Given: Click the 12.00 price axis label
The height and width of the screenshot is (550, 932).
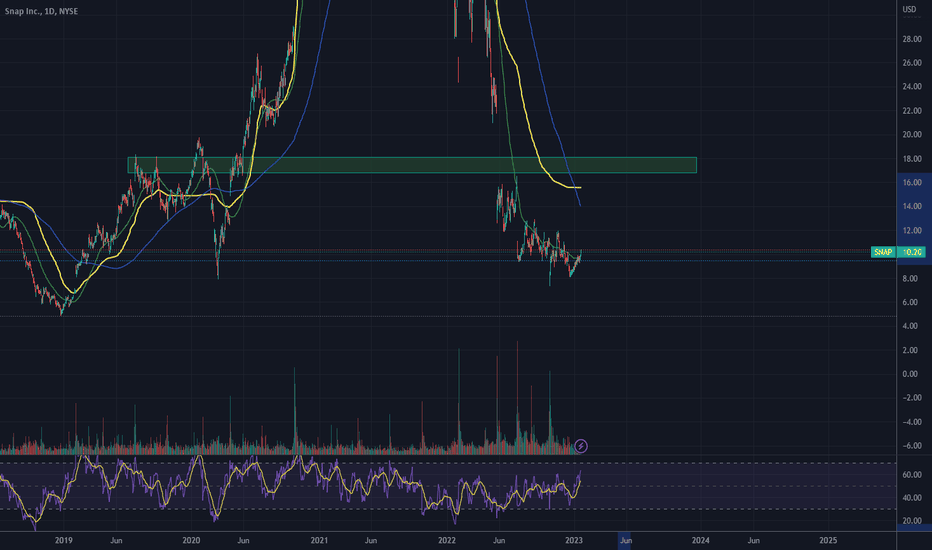Looking at the screenshot, I should click(912, 231).
